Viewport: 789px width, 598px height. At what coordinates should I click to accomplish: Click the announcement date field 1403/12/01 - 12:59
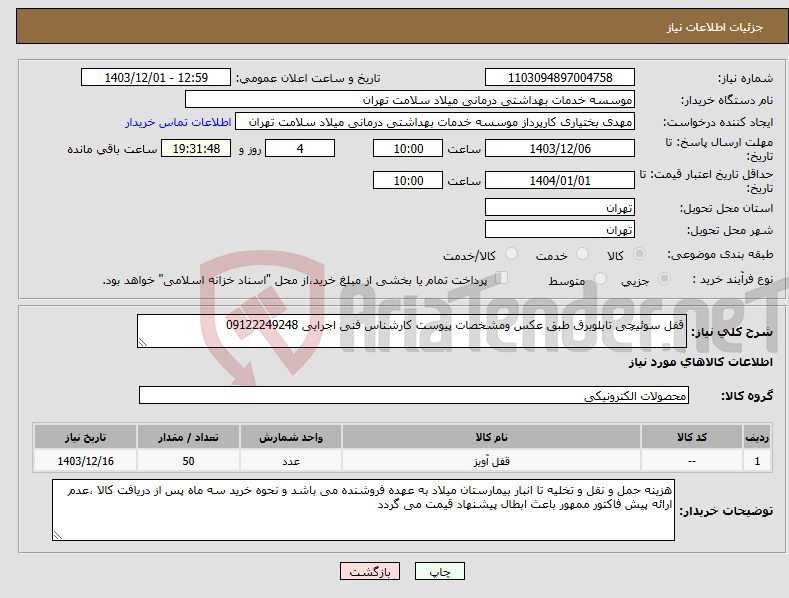pos(155,78)
